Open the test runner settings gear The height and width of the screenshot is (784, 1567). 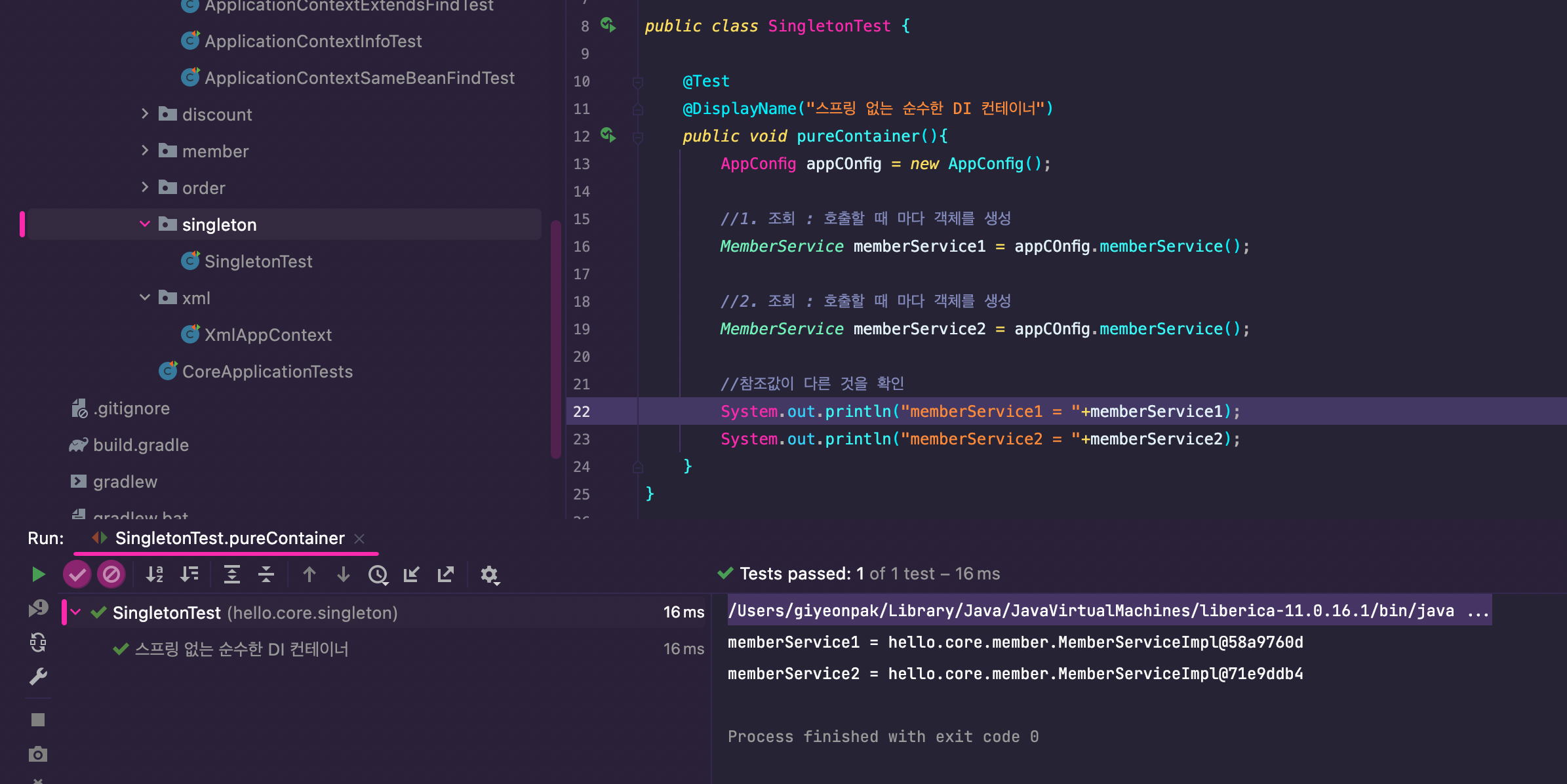click(490, 575)
